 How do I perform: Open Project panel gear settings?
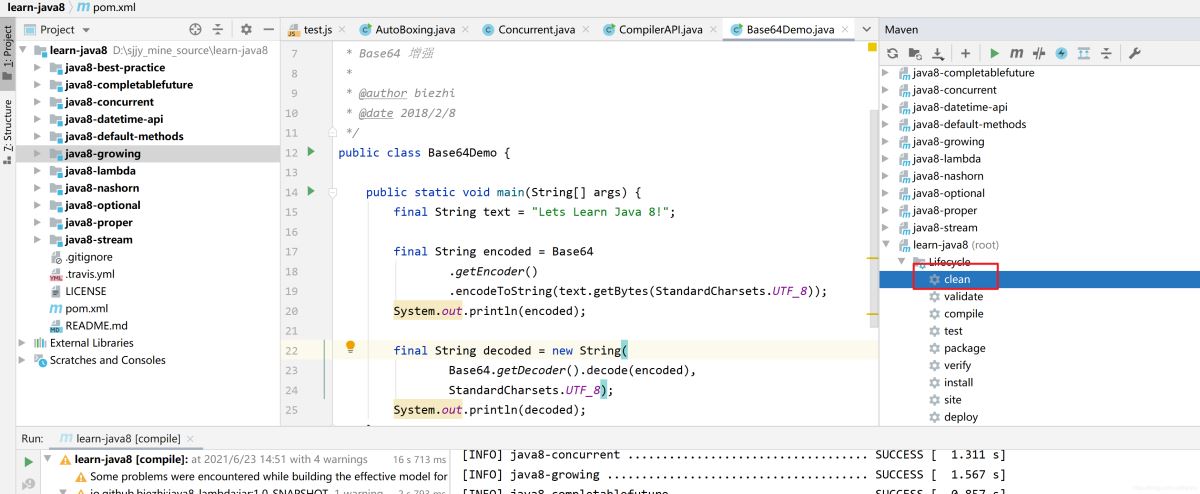point(246,30)
